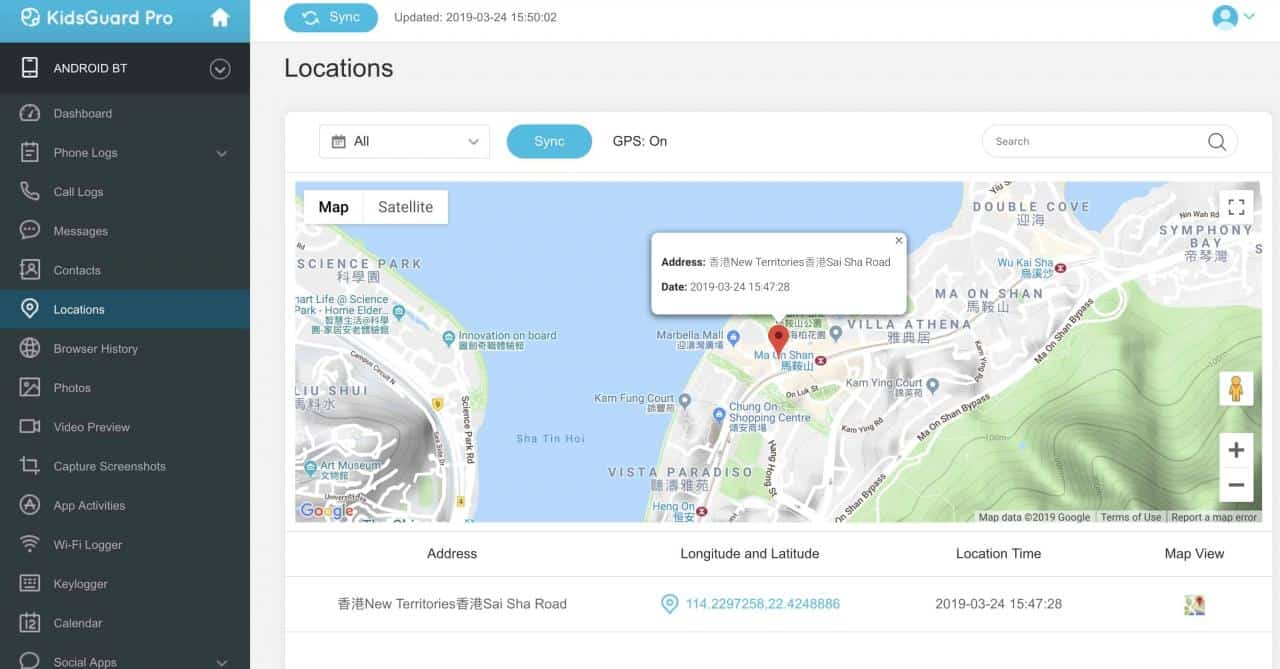Click inside the Search field
The height and width of the screenshot is (669, 1280).
1090,141
